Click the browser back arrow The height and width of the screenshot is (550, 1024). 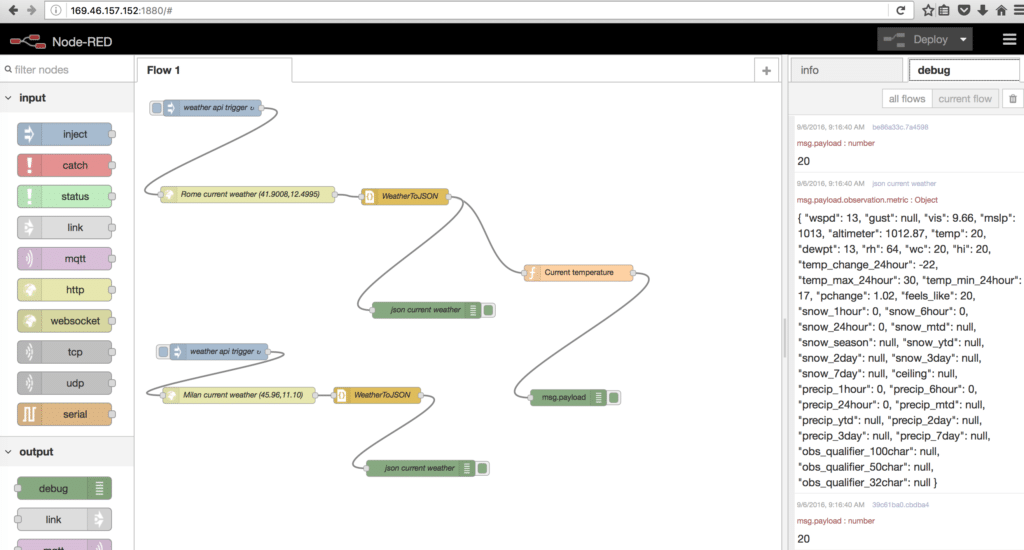(13, 10)
